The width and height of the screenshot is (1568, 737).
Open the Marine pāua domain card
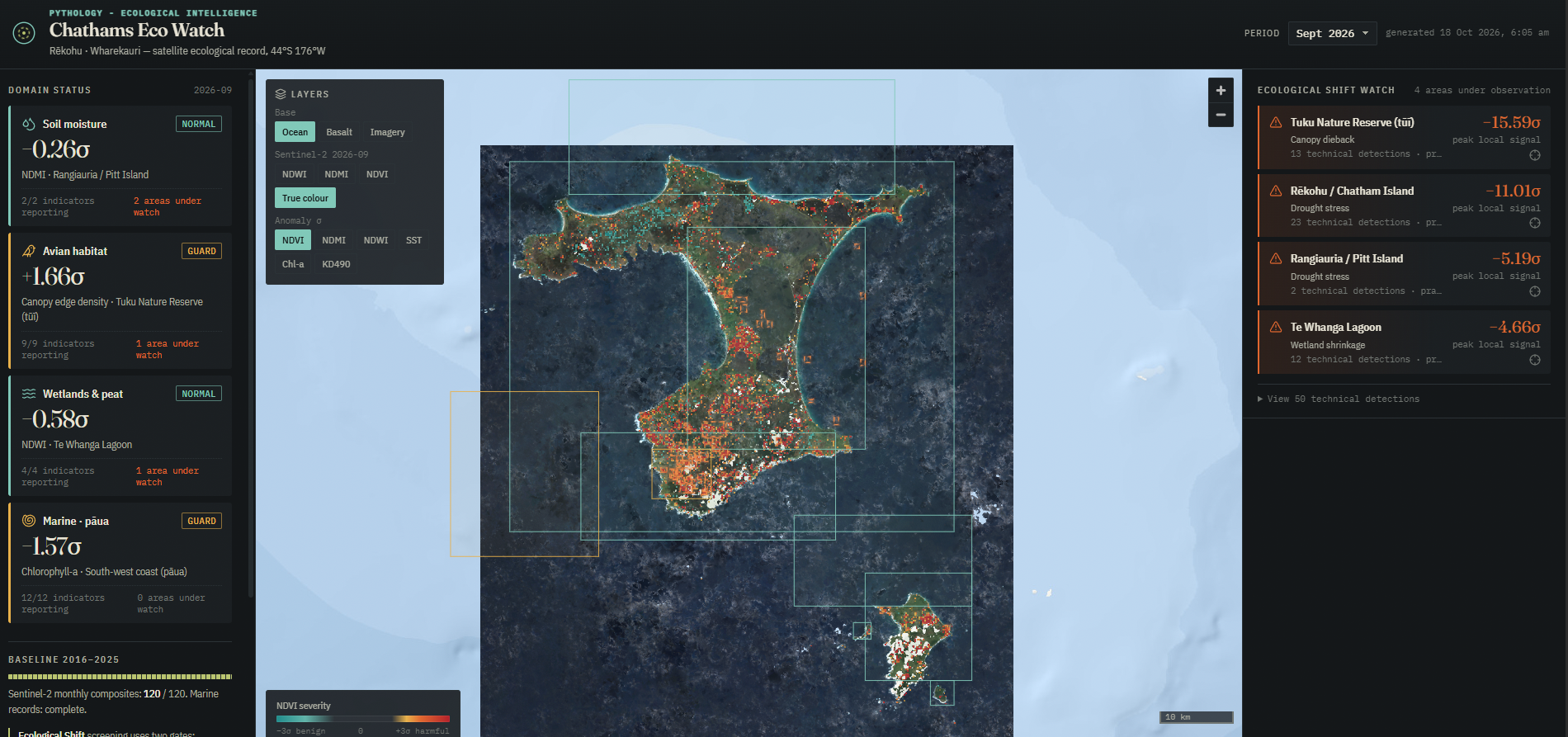120,563
